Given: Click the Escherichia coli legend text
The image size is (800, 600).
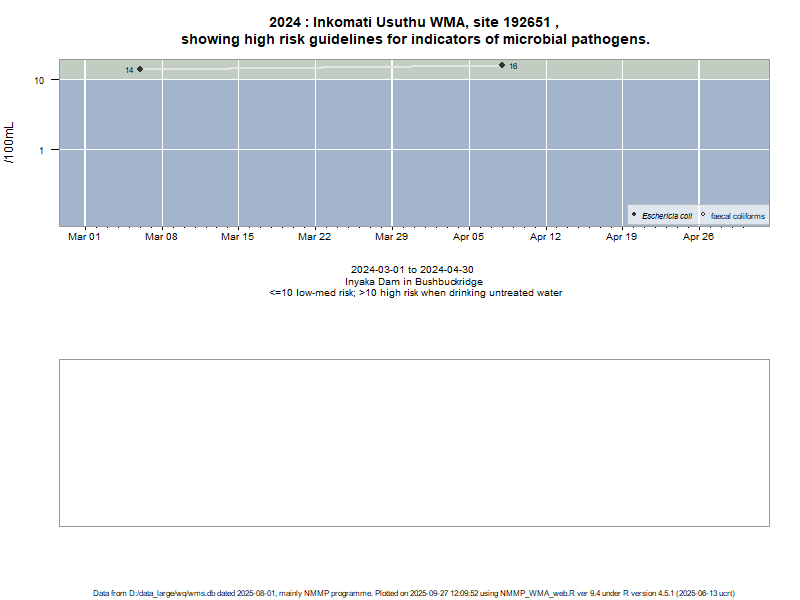Looking at the screenshot, I should 667,216.
